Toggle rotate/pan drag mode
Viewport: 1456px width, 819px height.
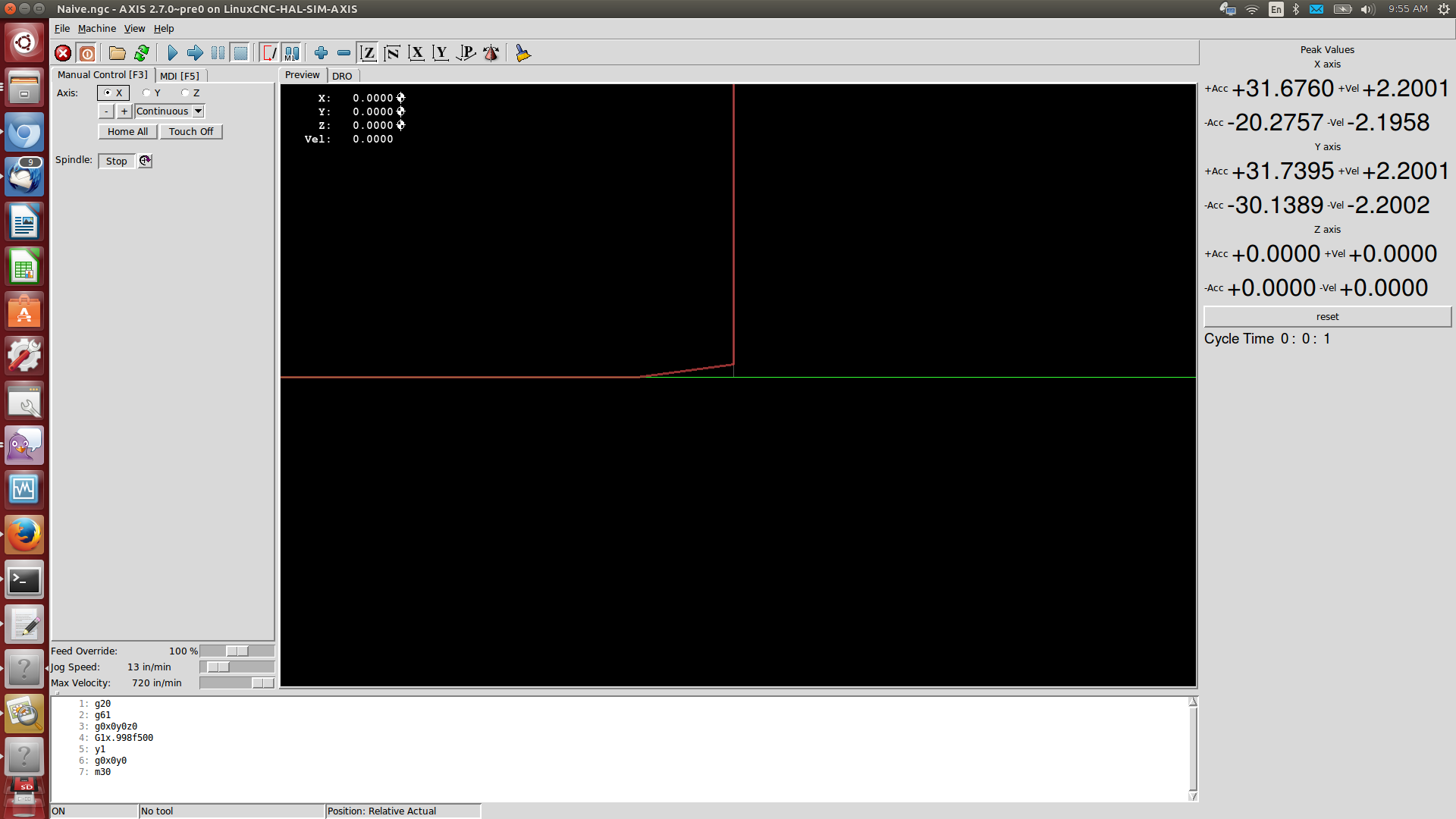[491, 53]
